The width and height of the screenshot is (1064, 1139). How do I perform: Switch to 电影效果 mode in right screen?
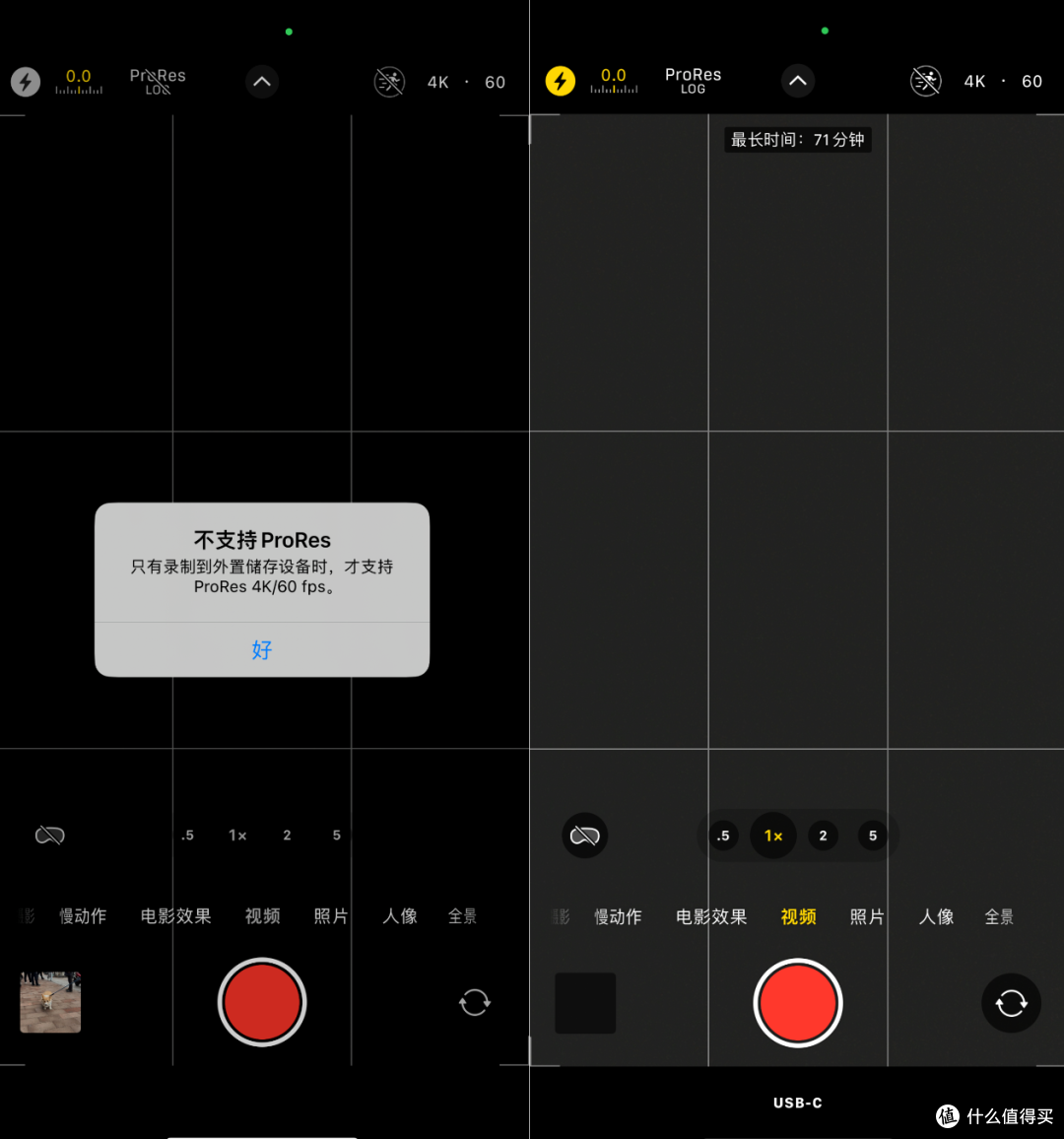click(x=711, y=917)
